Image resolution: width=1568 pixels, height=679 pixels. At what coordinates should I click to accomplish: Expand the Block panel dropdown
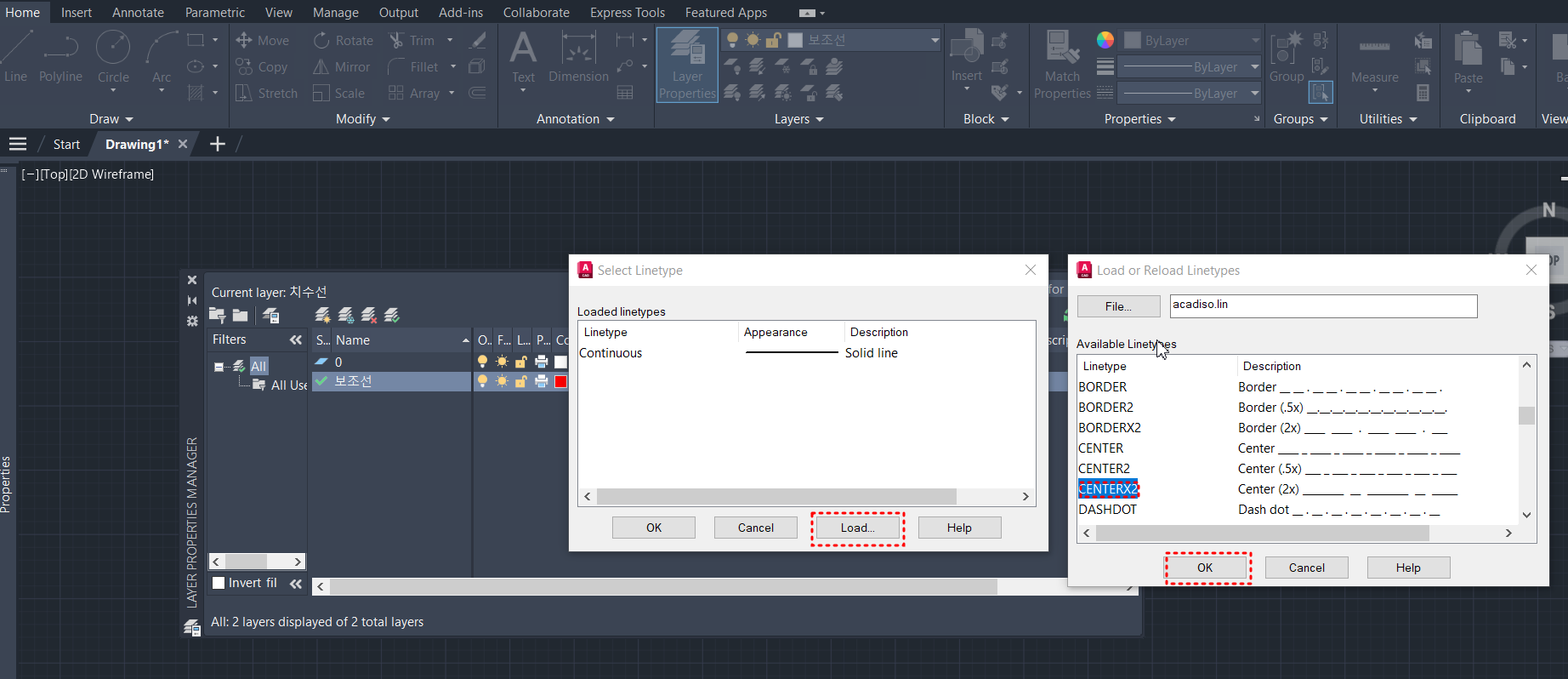[986, 119]
